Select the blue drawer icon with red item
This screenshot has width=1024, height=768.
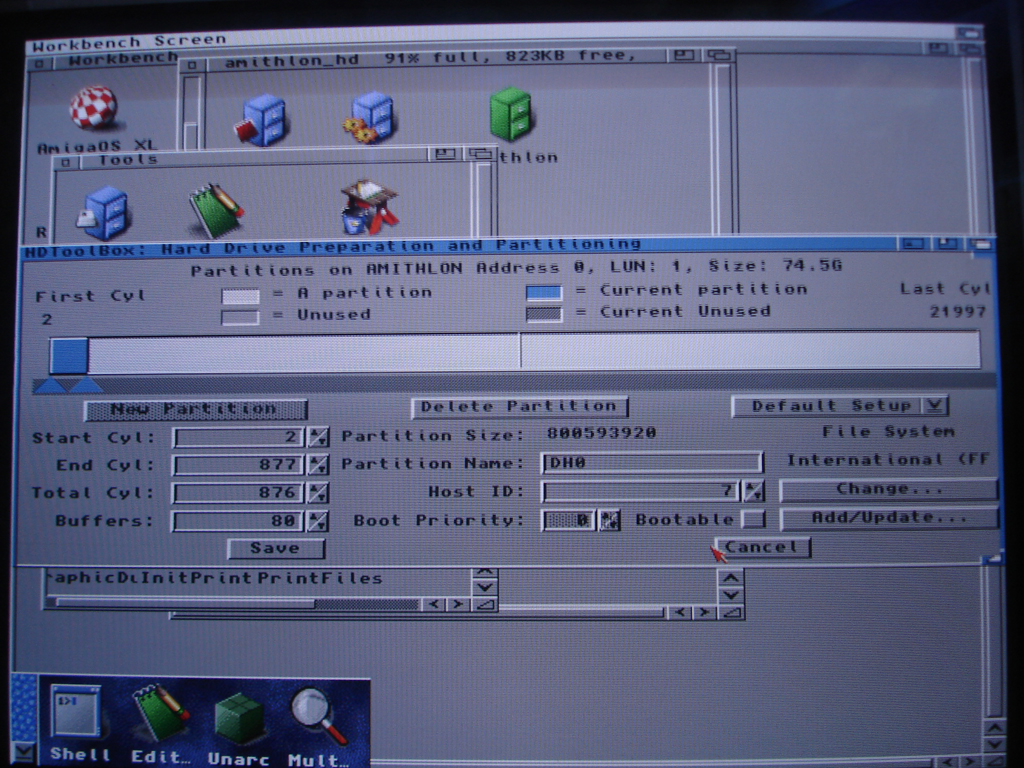pyautogui.click(x=261, y=120)
